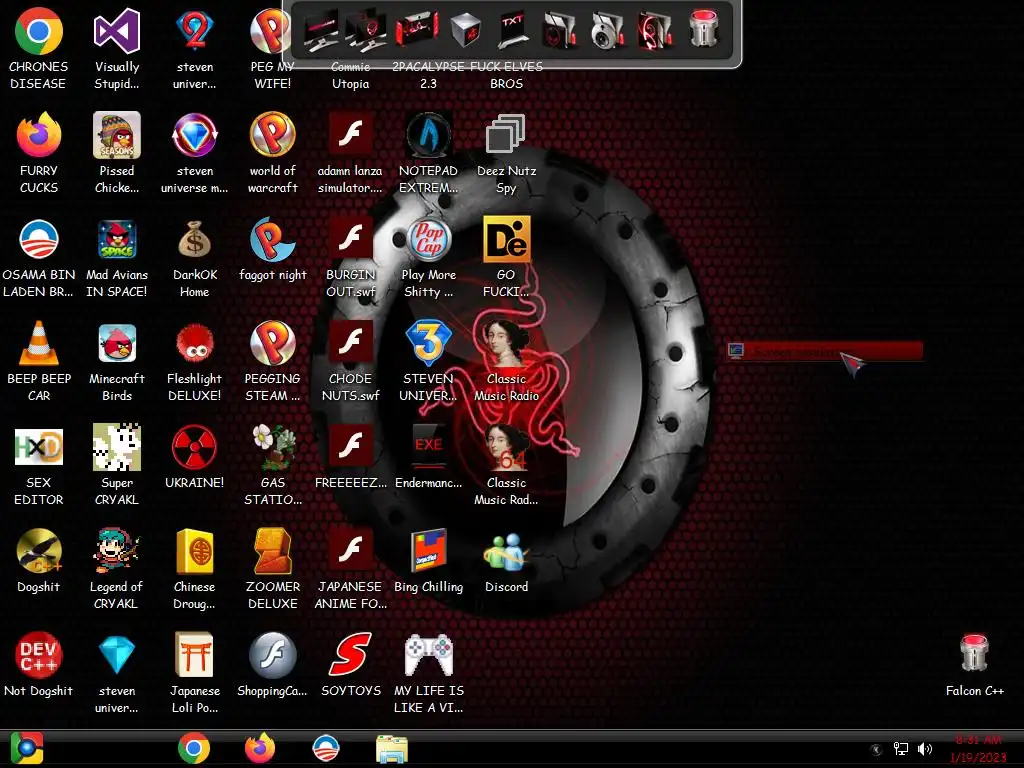Image resolution: width=1024 pixels, height=768 pixels.
Task: Open the gamepad 'MY LIFE IS LIKE A VI...' icon
Action: (x=428, y=655)
